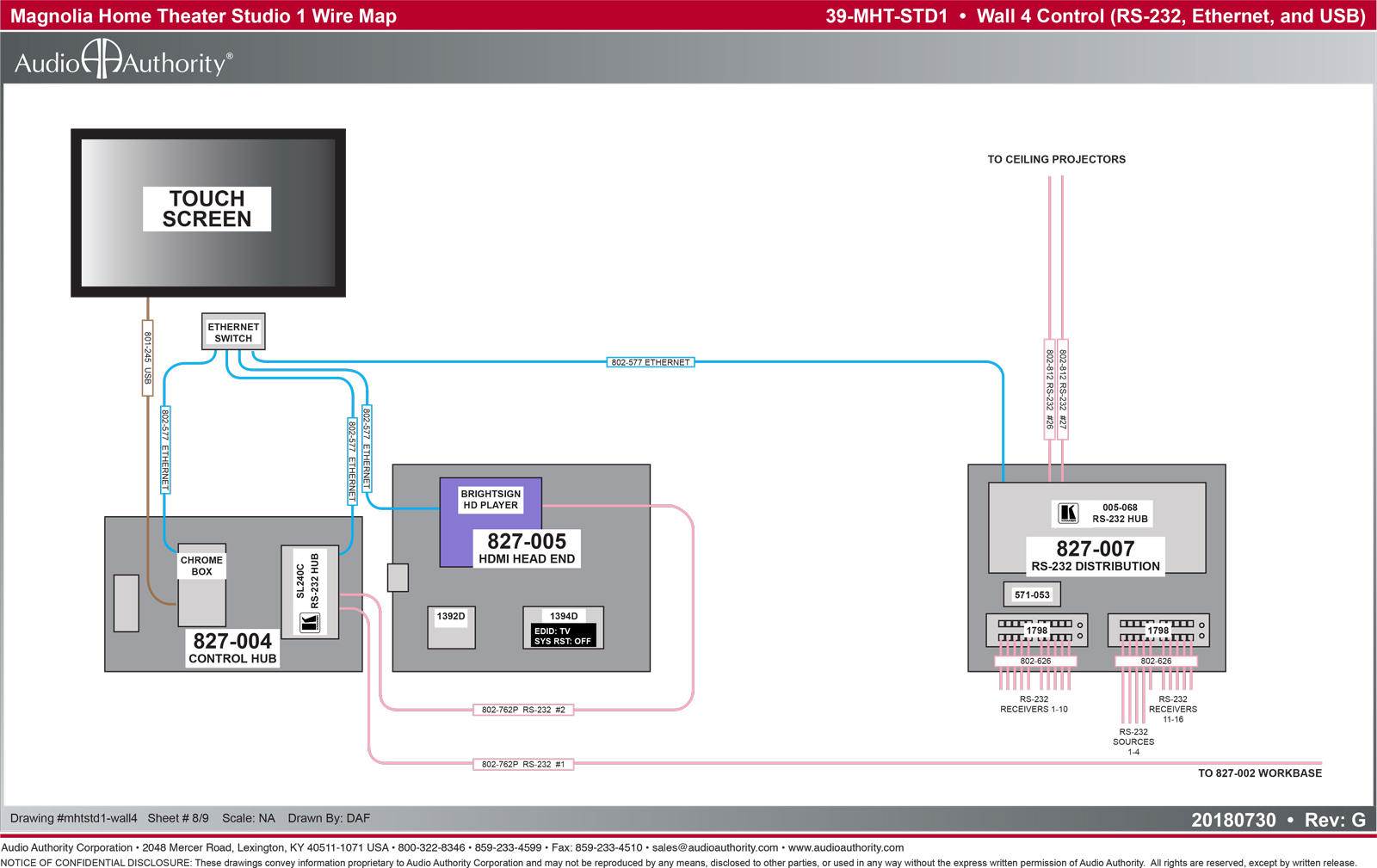Click the Rev: G revision text
The height and width of the screenshot is (868, 1377).
pos(1335,820)
